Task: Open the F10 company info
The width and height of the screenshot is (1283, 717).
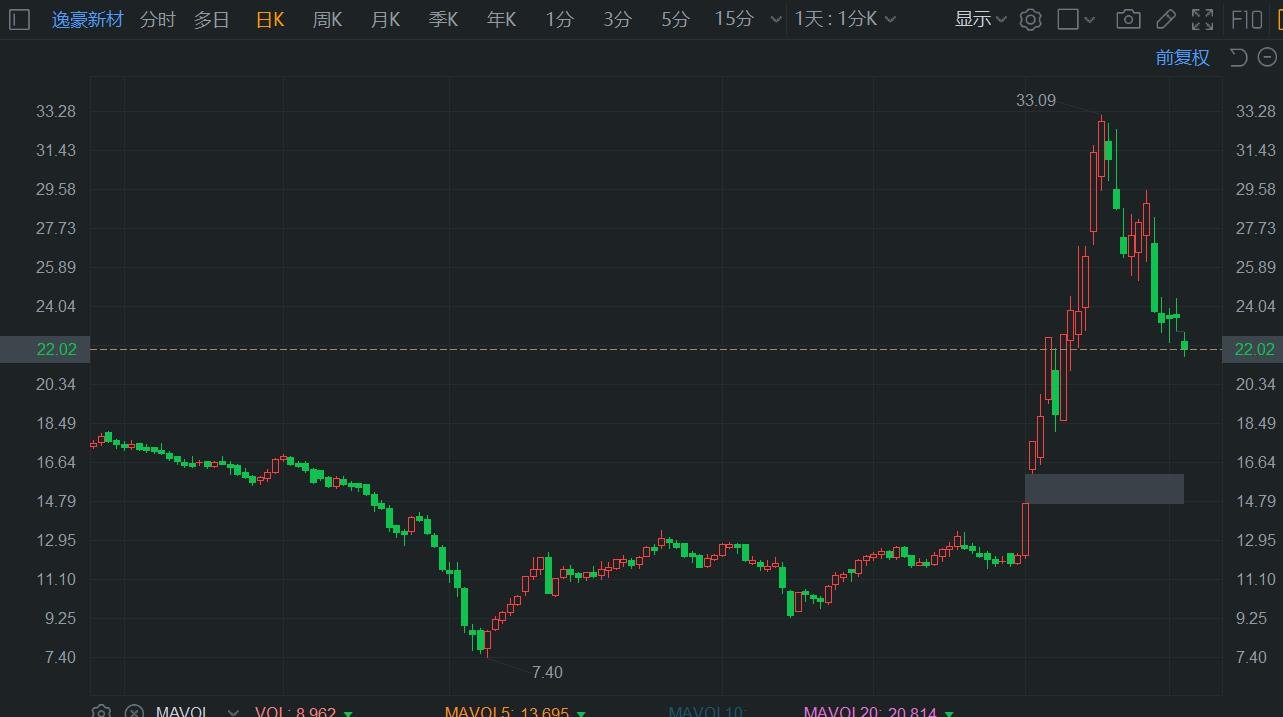Action: coord(1246,19)
